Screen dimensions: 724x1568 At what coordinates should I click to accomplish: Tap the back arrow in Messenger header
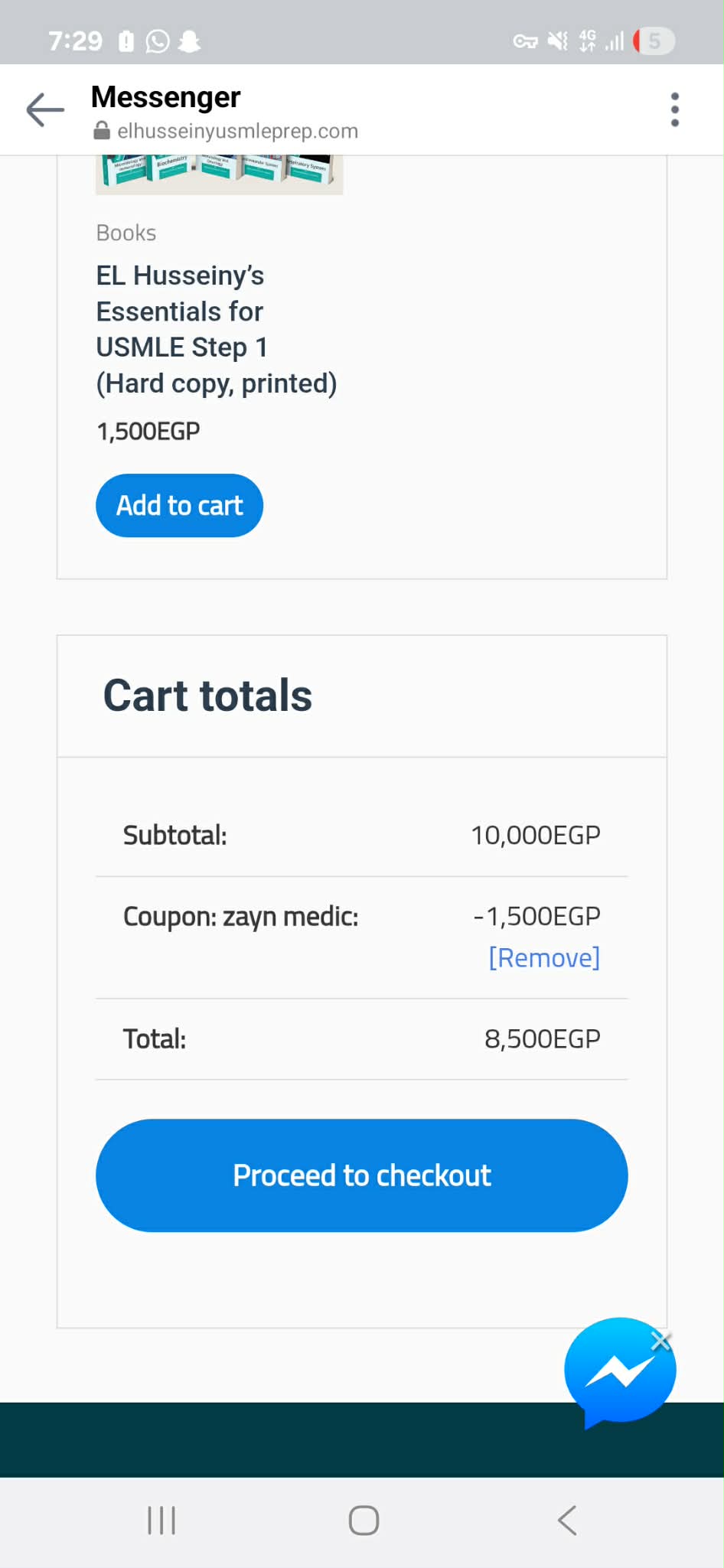tap(45, 110)
